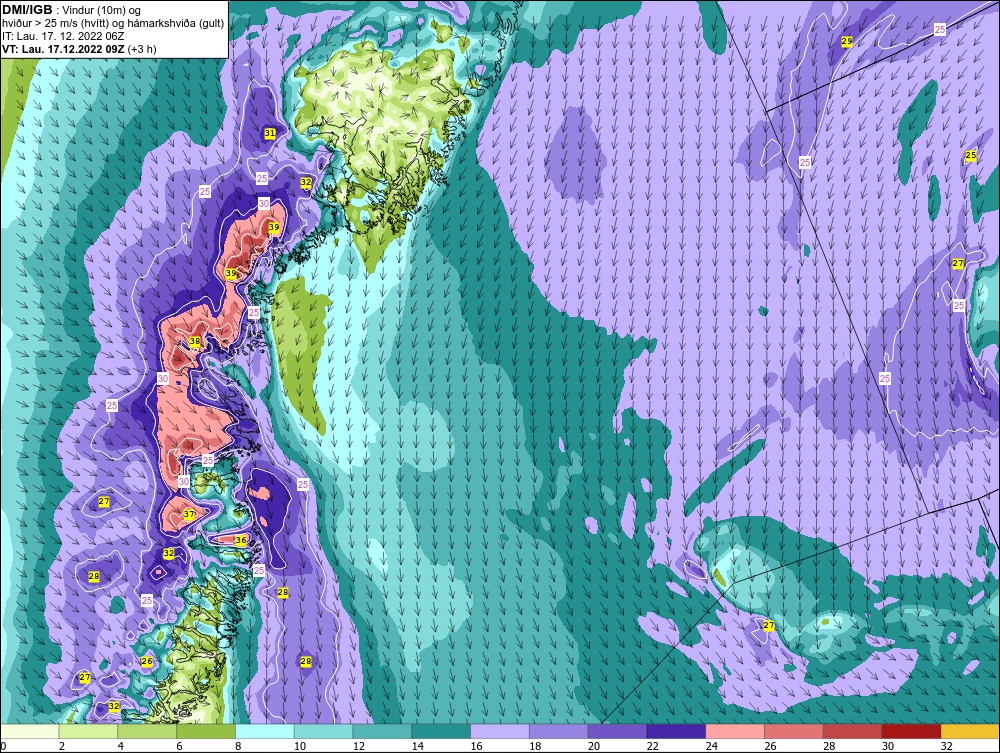
Task: Click the yellow '31' max gust label
Action: point(270,133)
